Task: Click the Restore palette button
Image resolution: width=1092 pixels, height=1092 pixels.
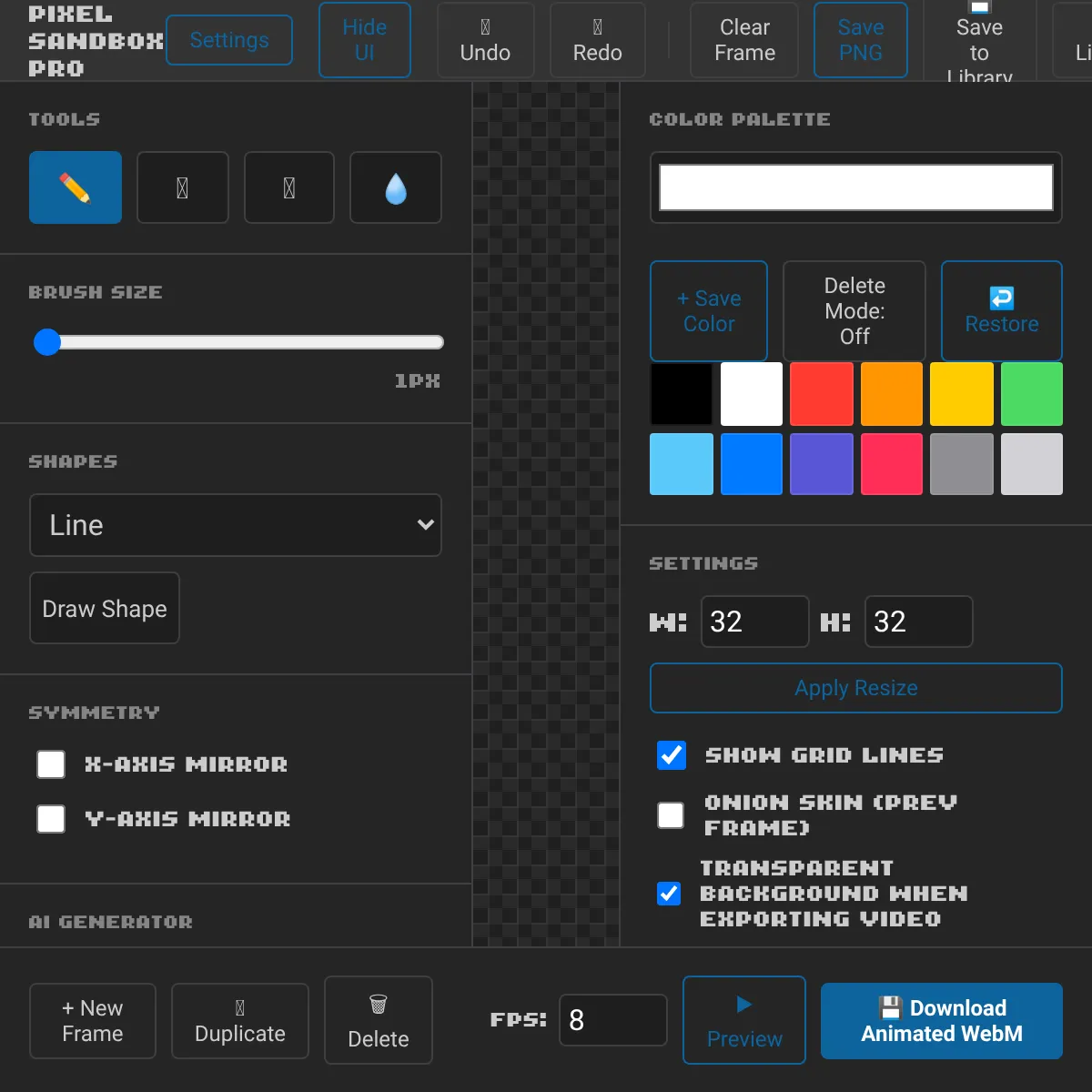Action: (x=1002, y=311)
